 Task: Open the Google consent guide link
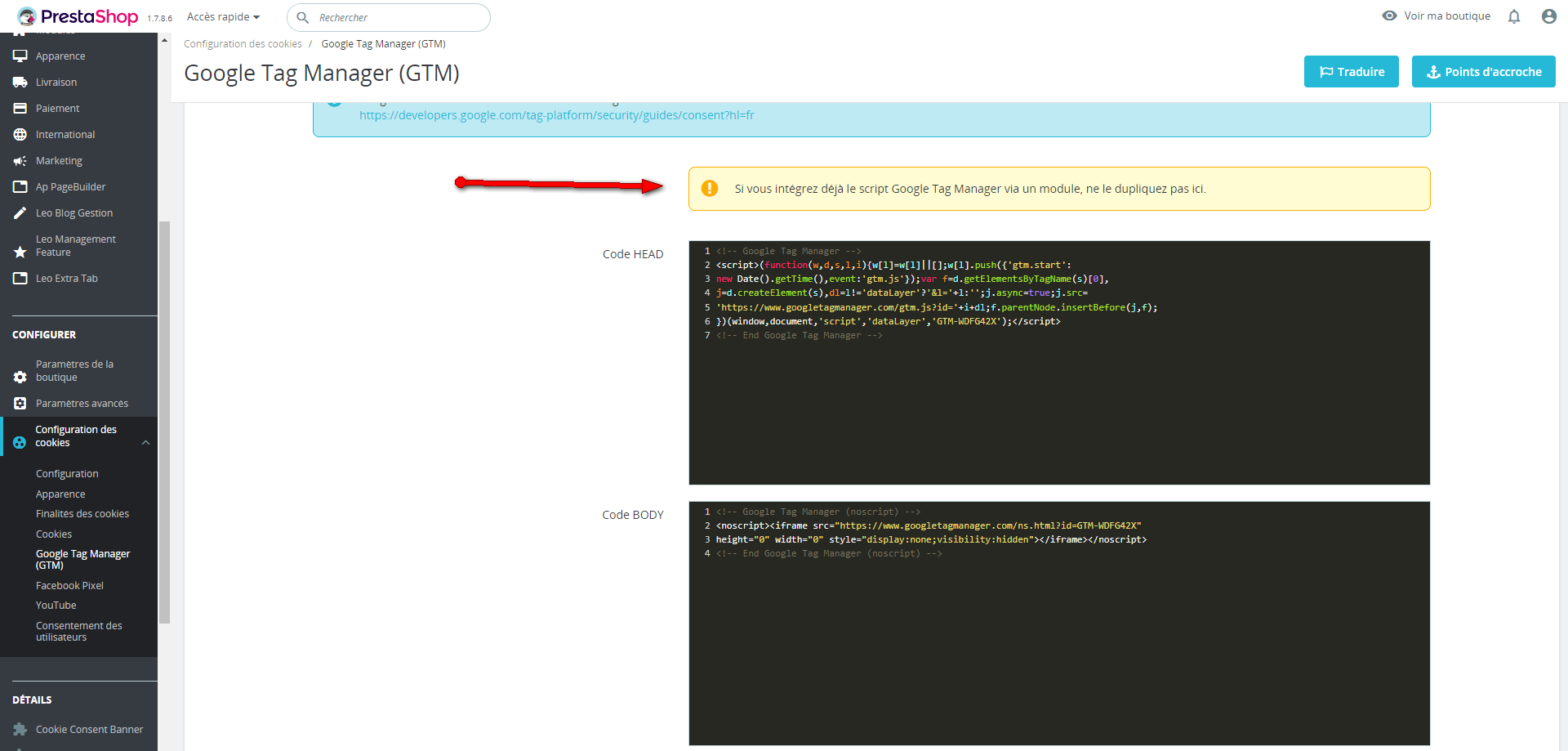[556, 115]
